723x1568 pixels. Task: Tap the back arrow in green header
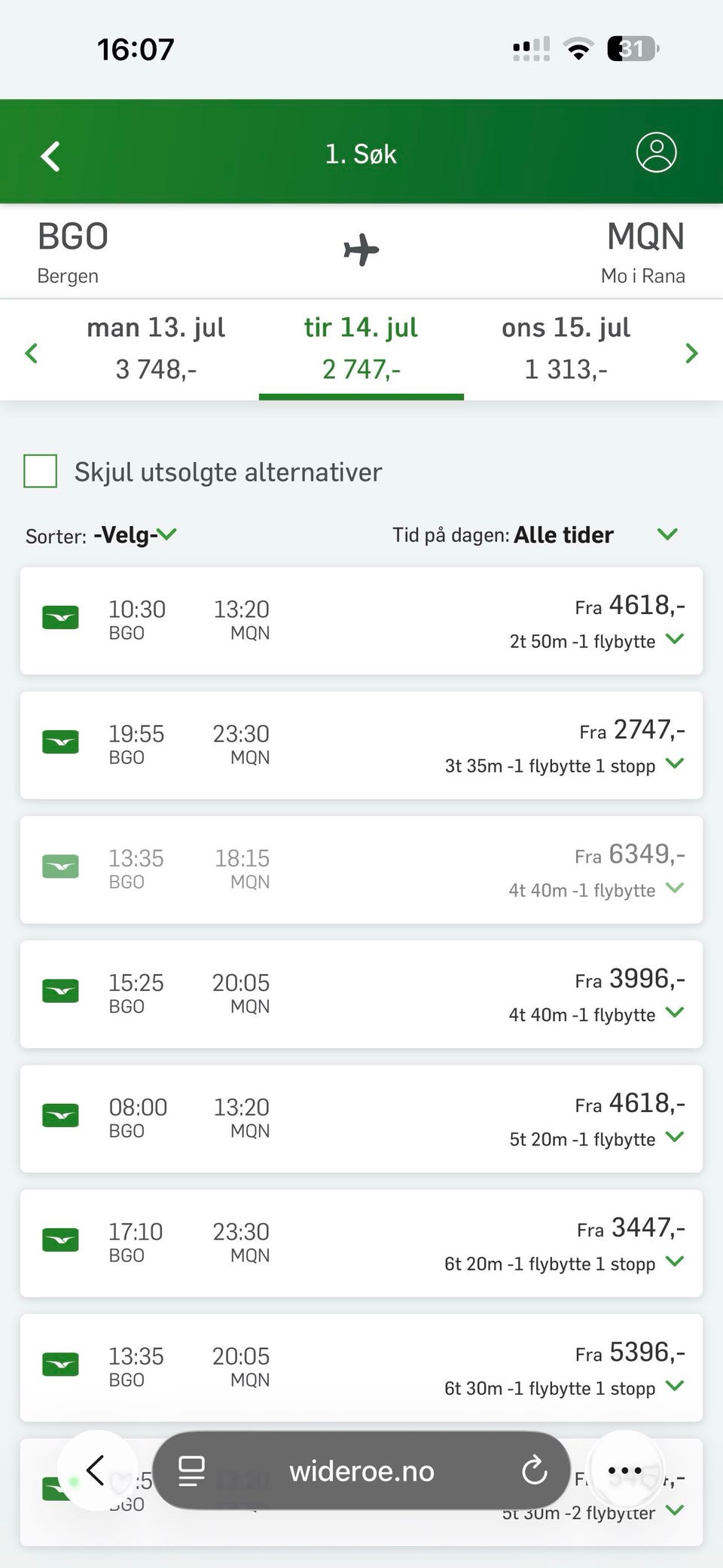[50, 157]
